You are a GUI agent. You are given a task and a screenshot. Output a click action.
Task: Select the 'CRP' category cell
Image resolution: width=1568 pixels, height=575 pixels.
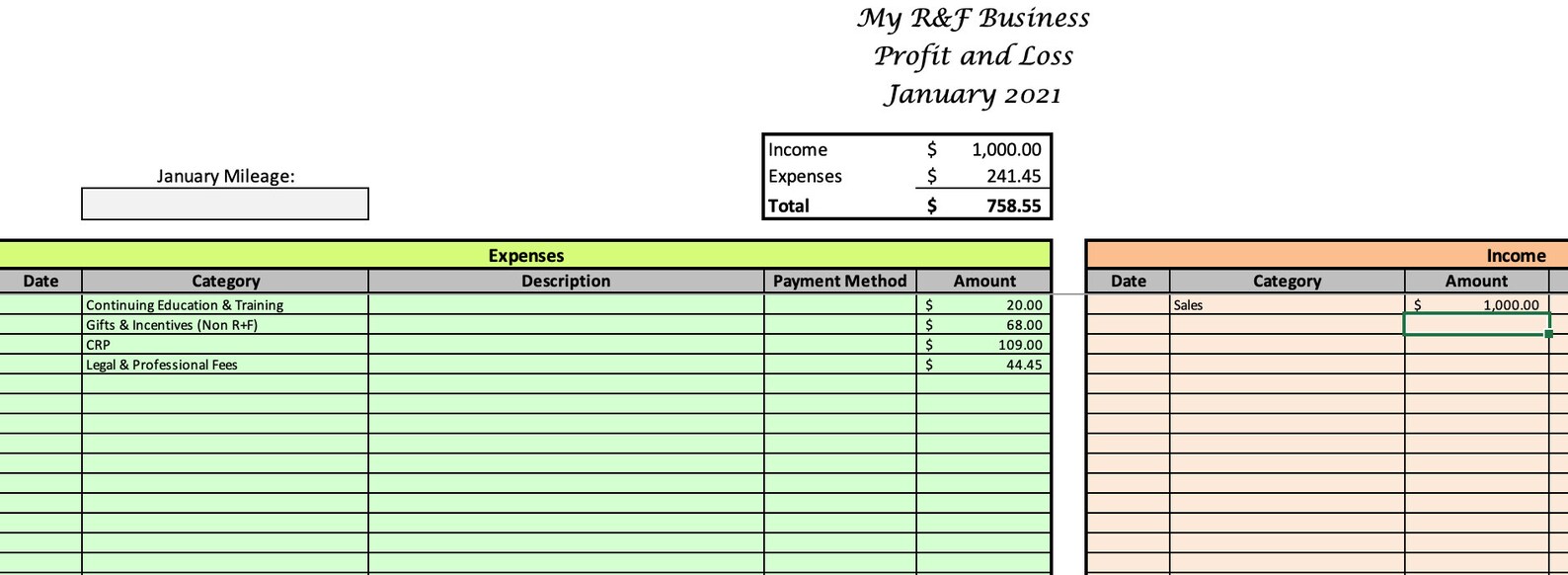(225, 345)
